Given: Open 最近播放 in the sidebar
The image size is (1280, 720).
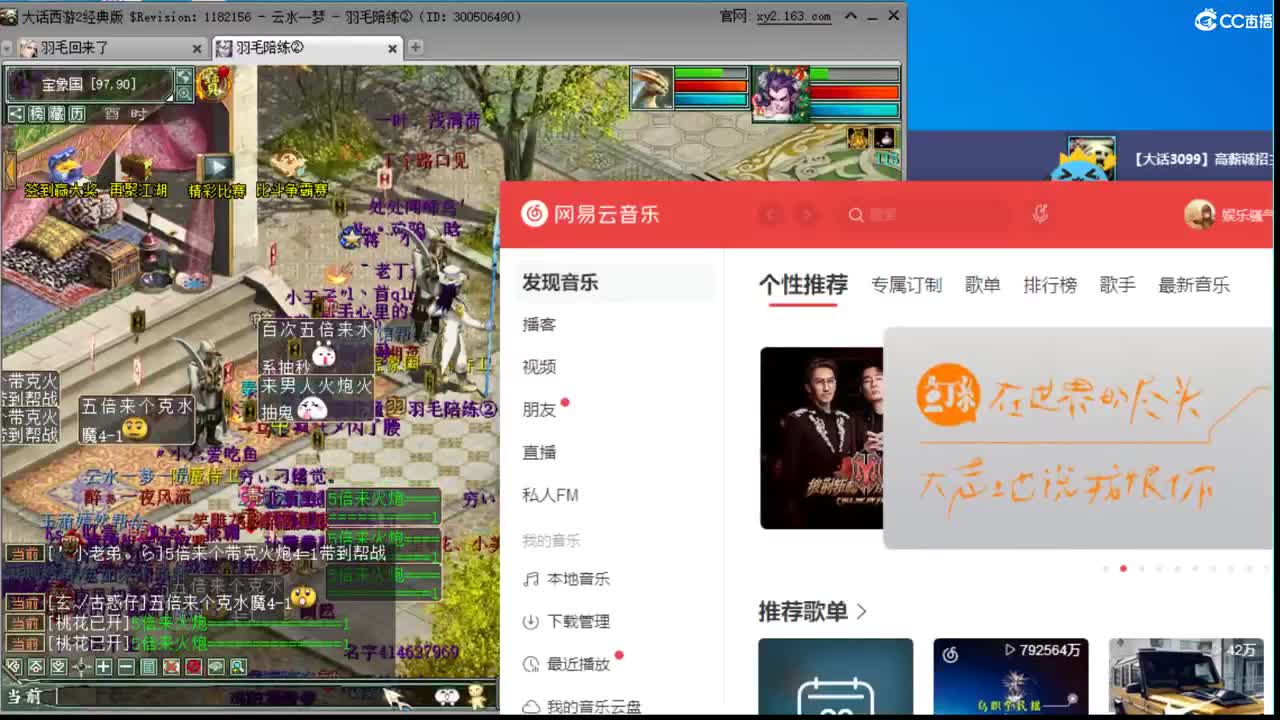Looking at the screenshot, I should tap(566, 664).
